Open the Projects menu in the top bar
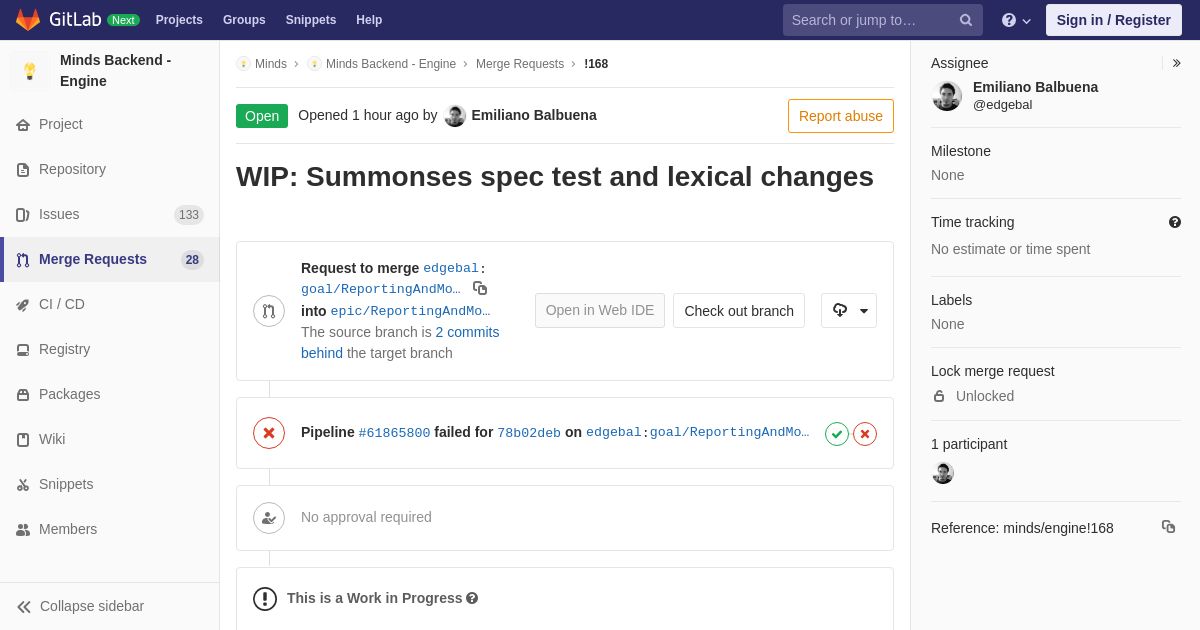Image resolution: width=1200 pixels, height=630 pixels. (x=179, y=20)
